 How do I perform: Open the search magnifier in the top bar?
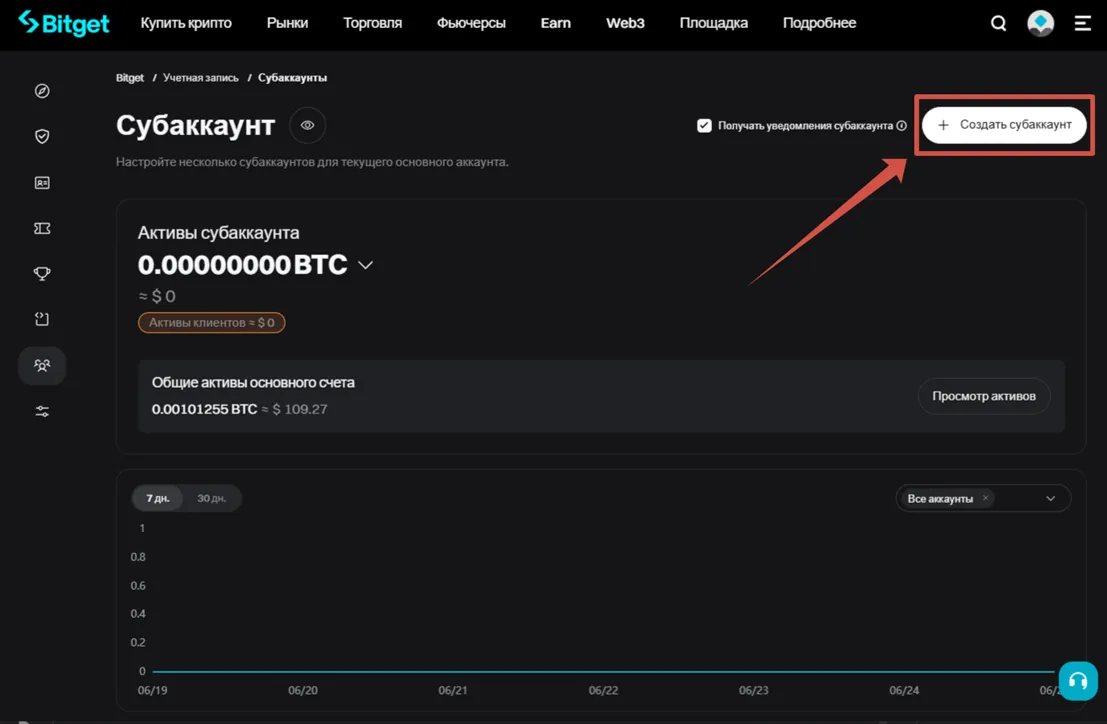(998, 22)
